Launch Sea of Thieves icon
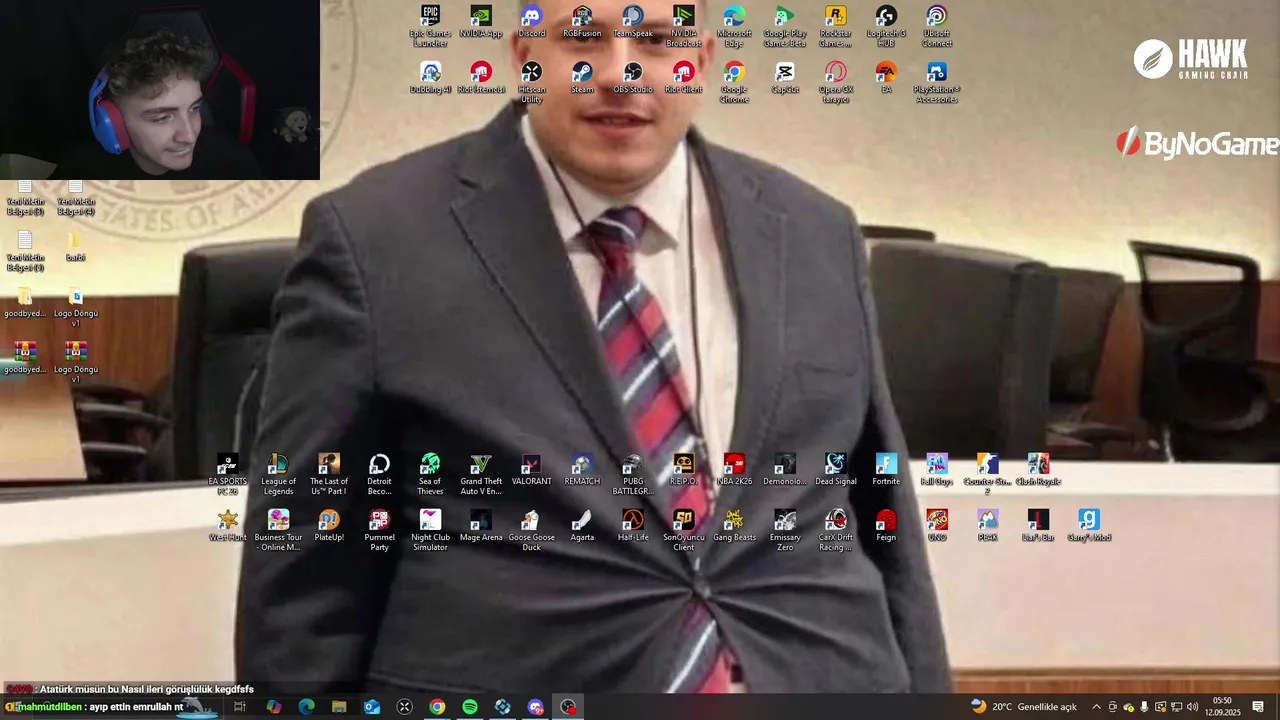 tap(430, 474)
